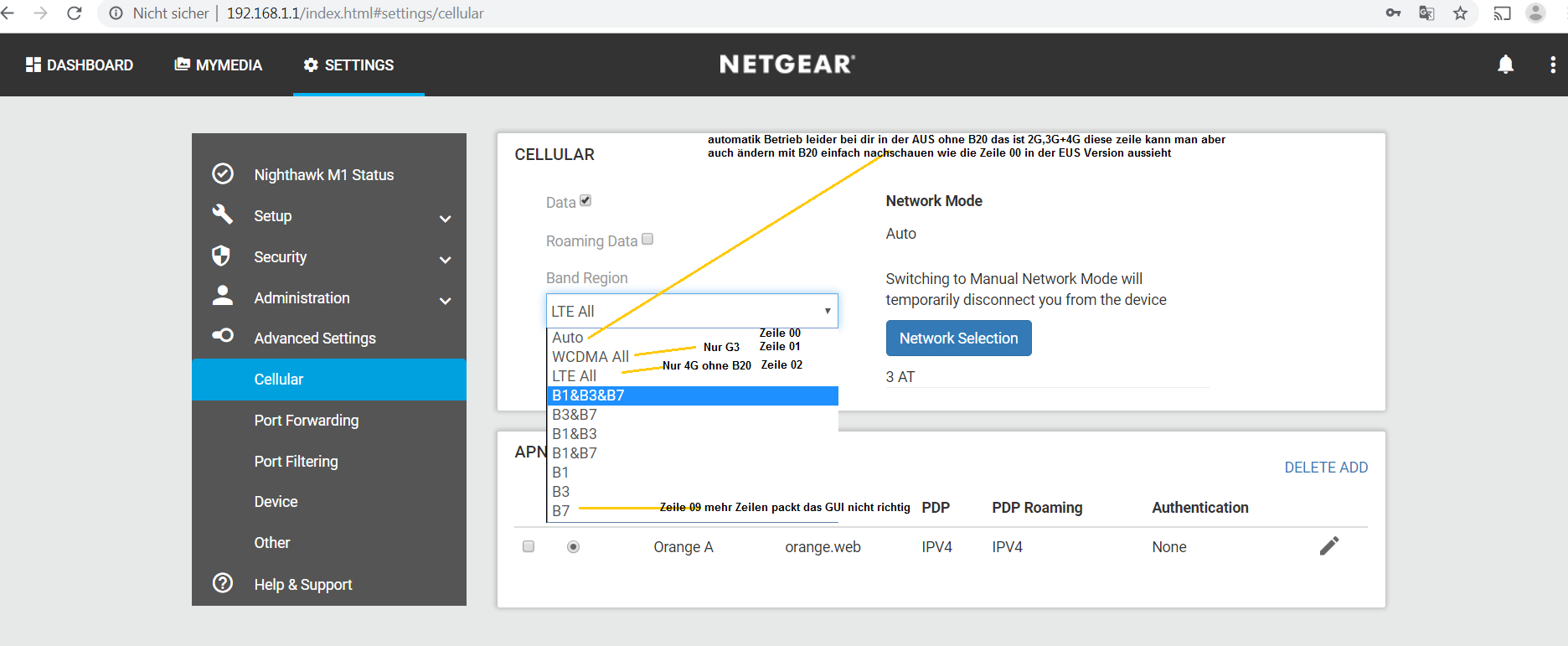Open notifications bell icon
Image resolution: width=1568 pixels, height=646 pixels.
pos(1505,65)
